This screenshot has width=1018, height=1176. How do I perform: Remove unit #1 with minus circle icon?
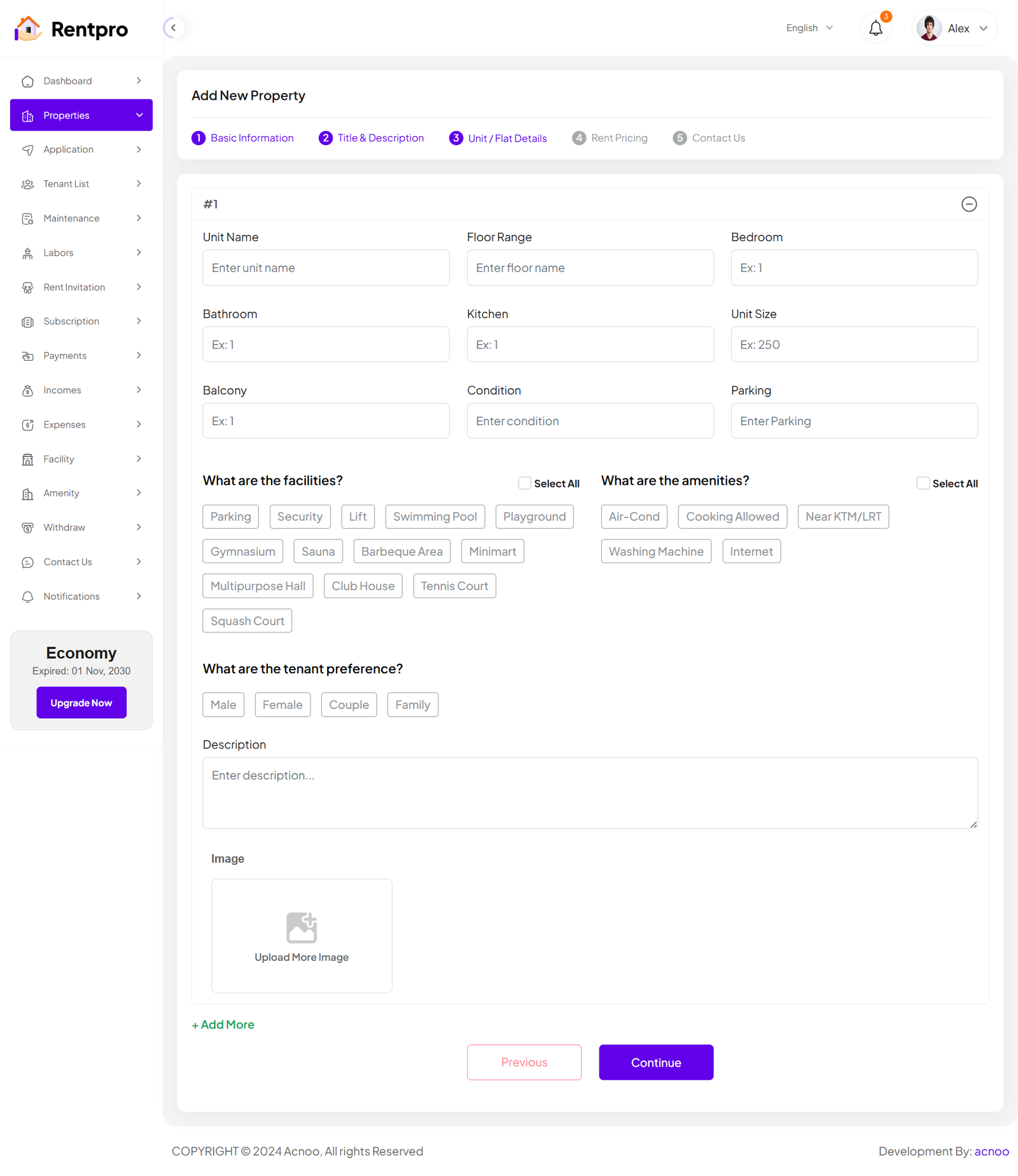coord(968,204)
